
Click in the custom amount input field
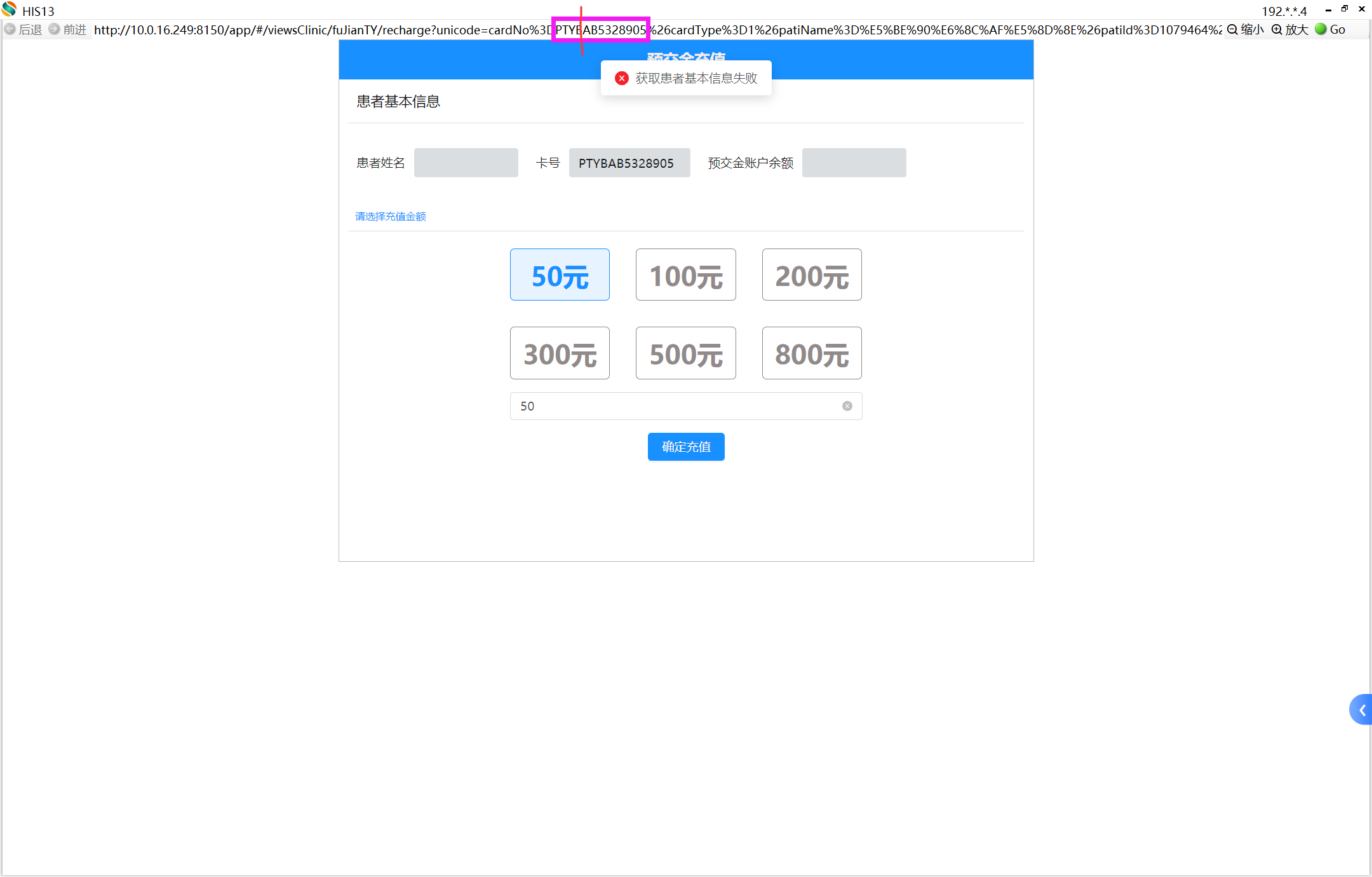[673, 406]
